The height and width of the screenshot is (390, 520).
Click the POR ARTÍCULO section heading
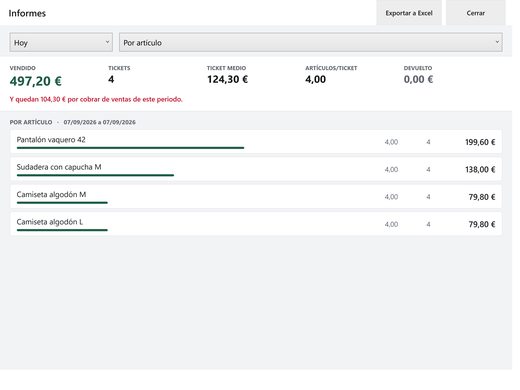point(31,122)
